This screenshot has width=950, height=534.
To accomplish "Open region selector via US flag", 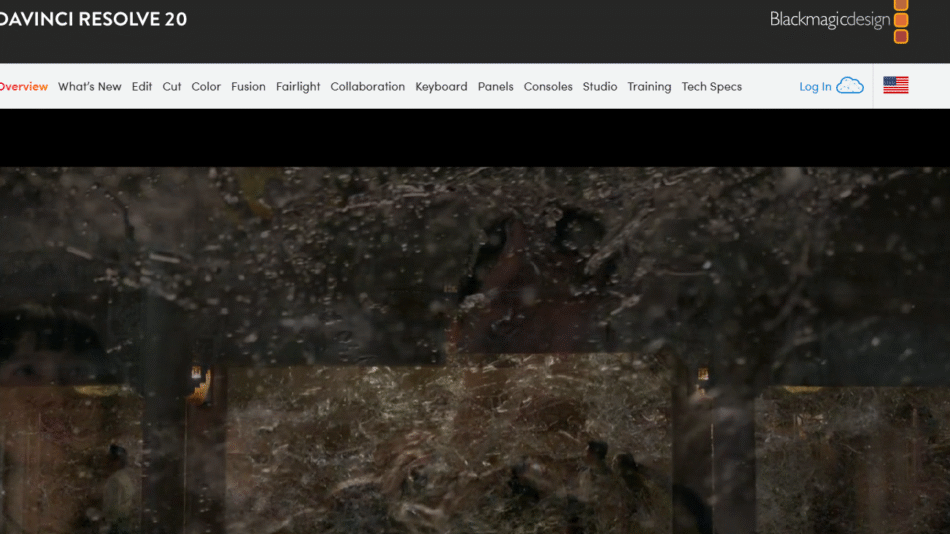I will point(895,86).
